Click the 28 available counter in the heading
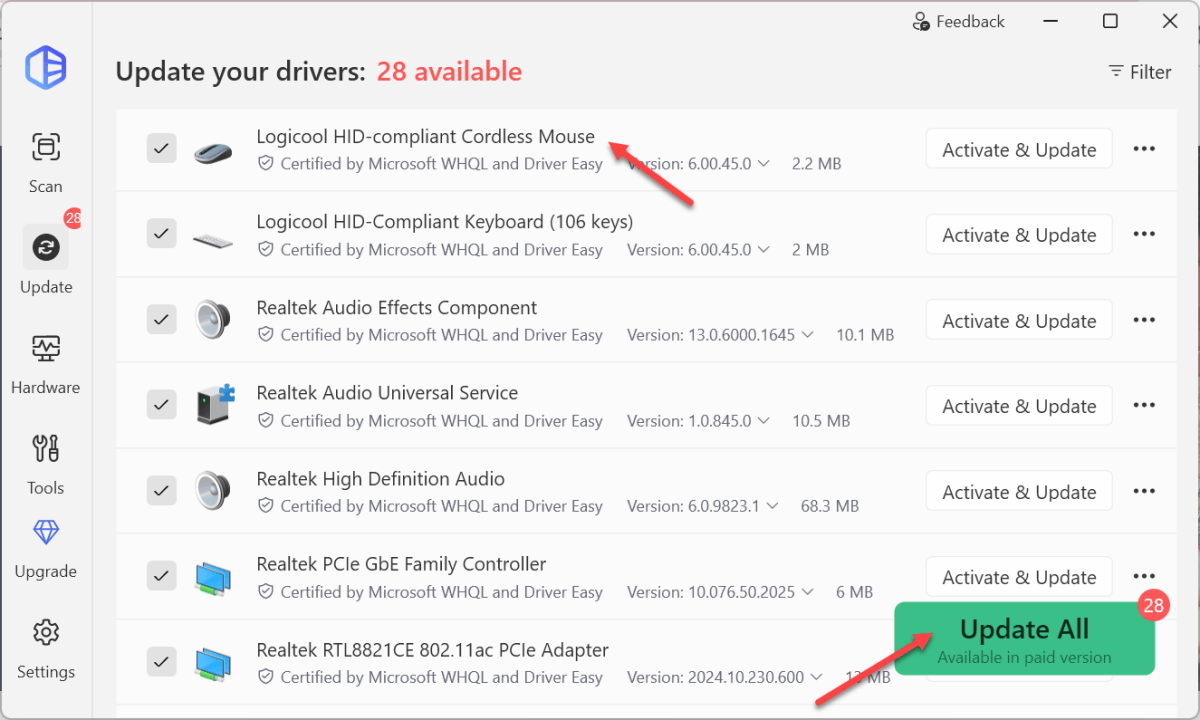 click(x=449, y=71)
